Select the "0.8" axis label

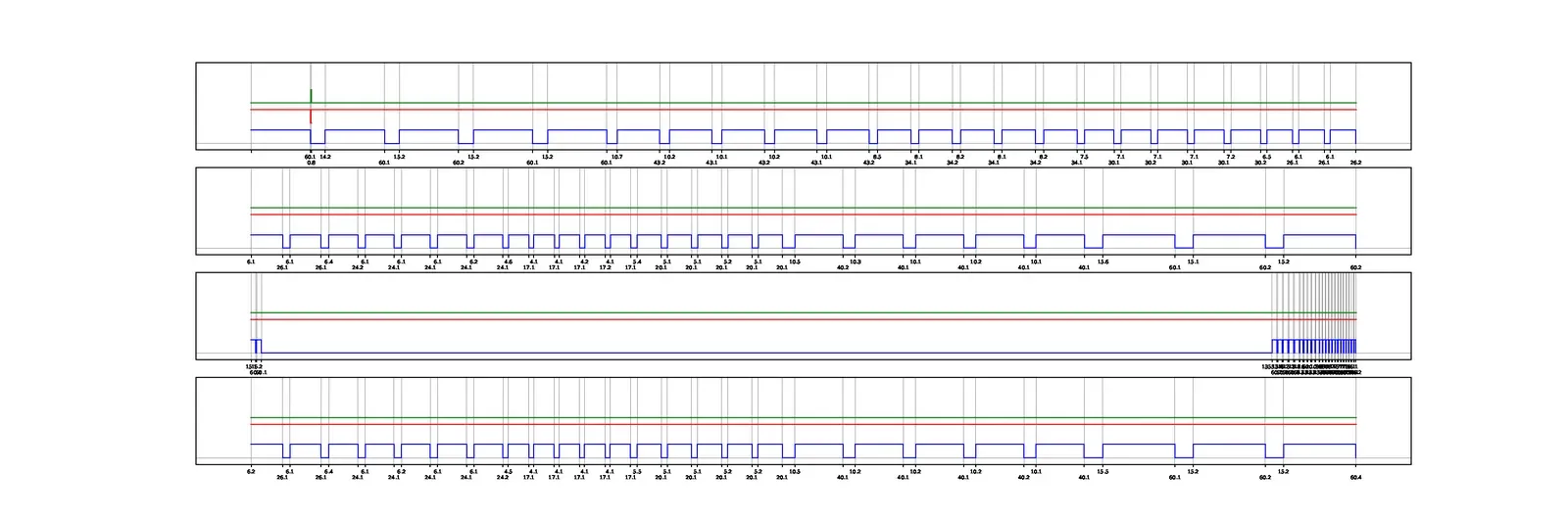[311, 163]
